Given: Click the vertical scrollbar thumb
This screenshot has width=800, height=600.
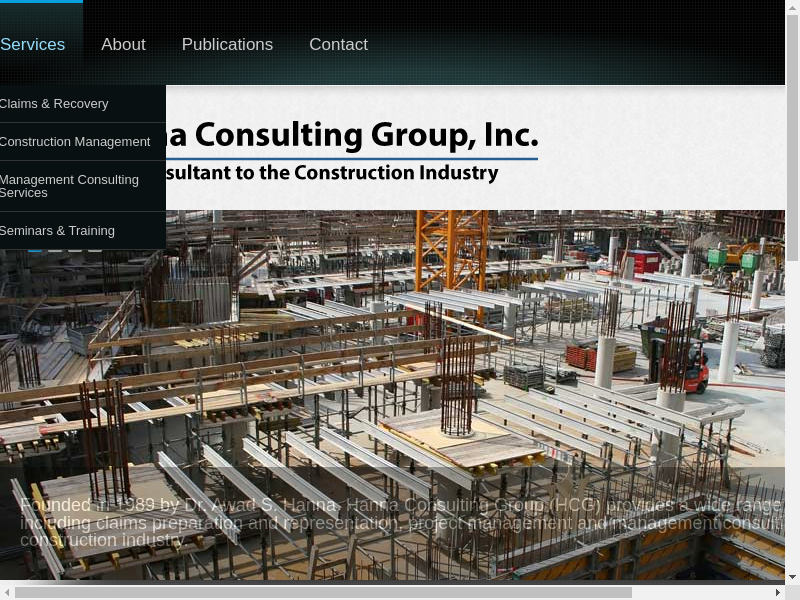Looking at the screenshot, I should [792, 139].
